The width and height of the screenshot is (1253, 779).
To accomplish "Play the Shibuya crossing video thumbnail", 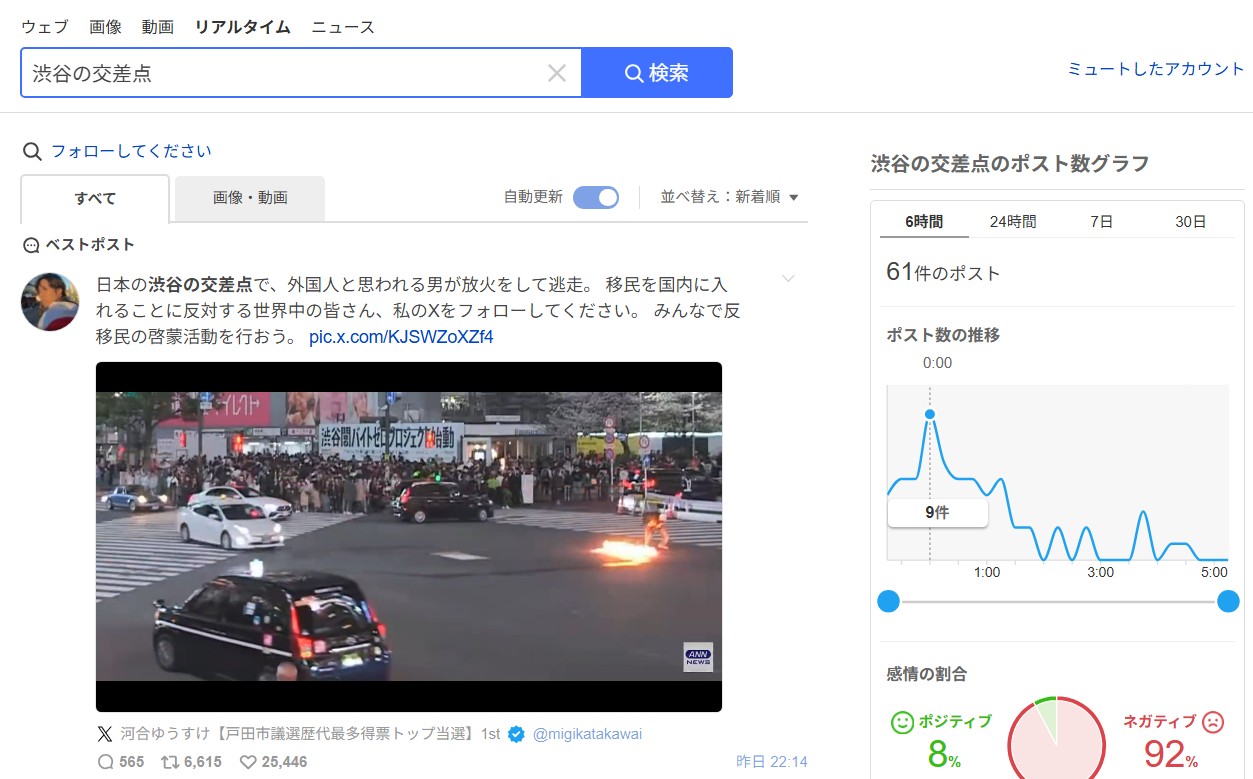I will pyautogui.click(x=409, y=536).
